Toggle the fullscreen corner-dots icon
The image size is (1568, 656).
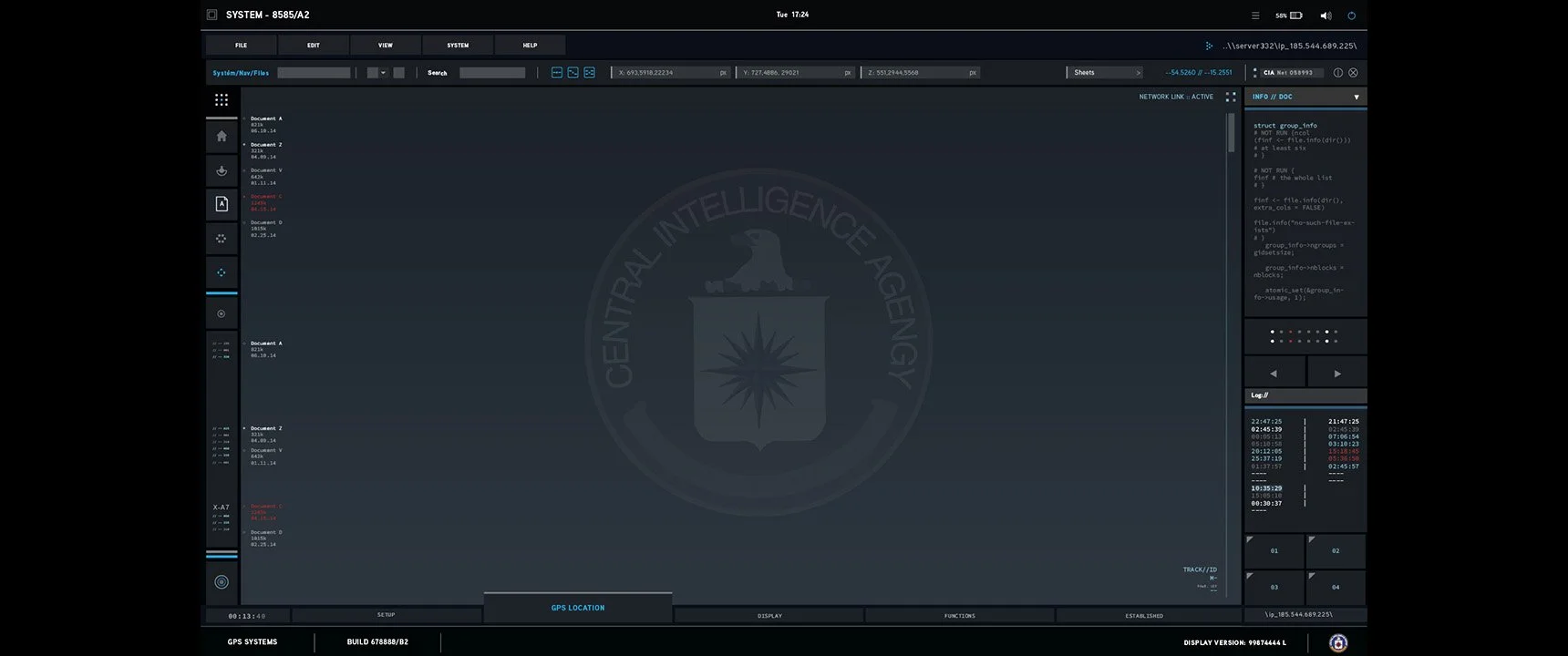(1231, 97)
